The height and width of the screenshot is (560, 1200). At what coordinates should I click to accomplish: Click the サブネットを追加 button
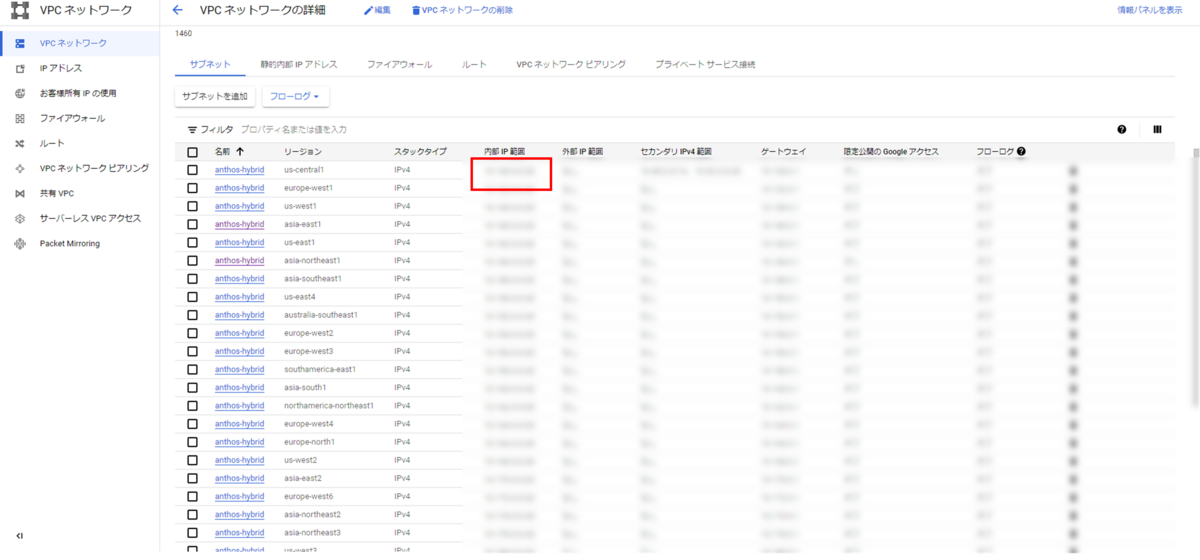pyautogui.click(x=215, y=96)
